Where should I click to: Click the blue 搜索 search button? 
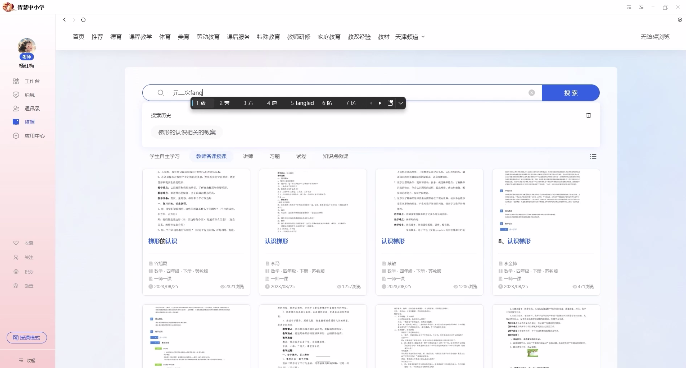pyautogui.click(x=570, y=93)
